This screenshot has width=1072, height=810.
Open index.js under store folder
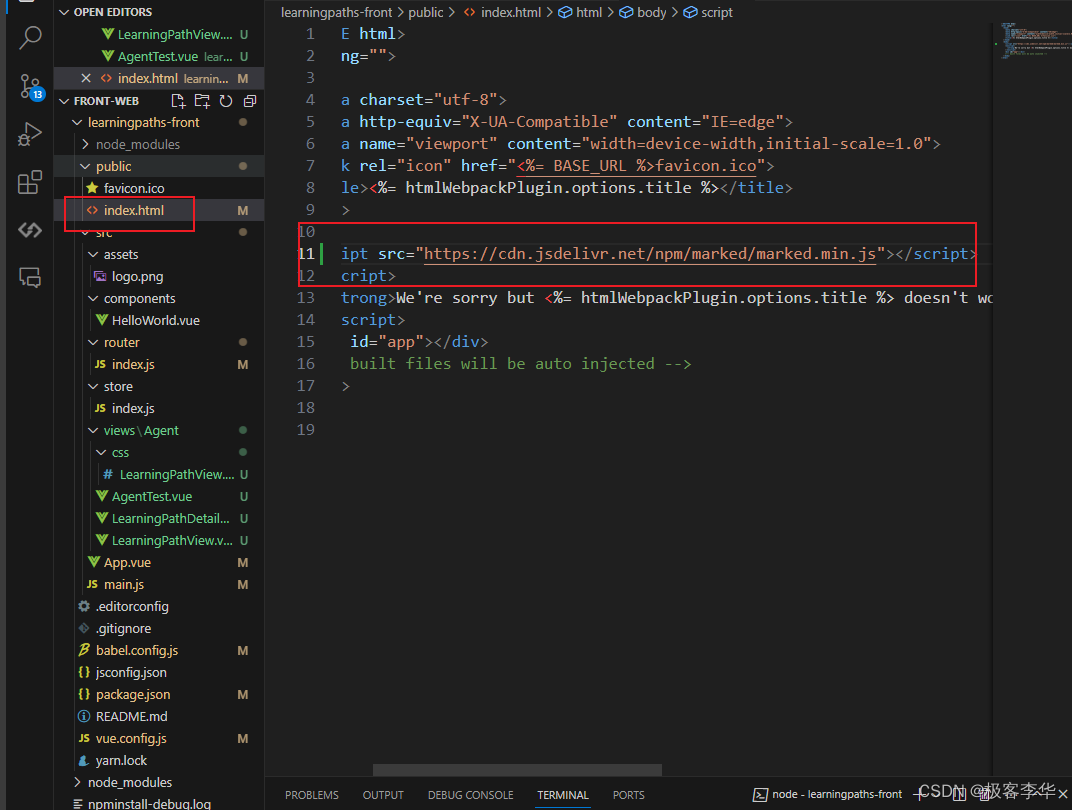tap(133, 408)
